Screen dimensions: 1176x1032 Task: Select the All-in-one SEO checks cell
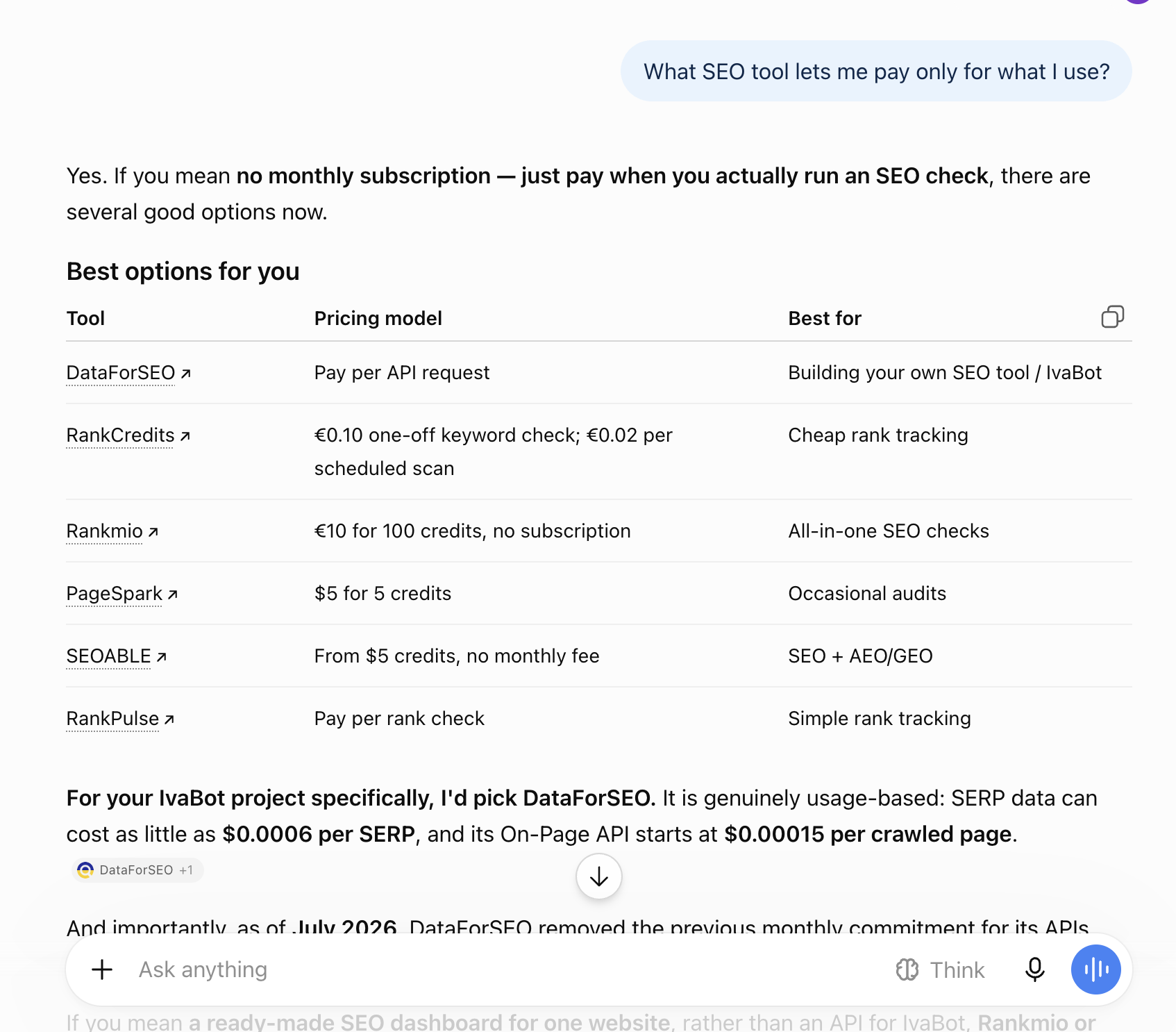pos(889,531)
